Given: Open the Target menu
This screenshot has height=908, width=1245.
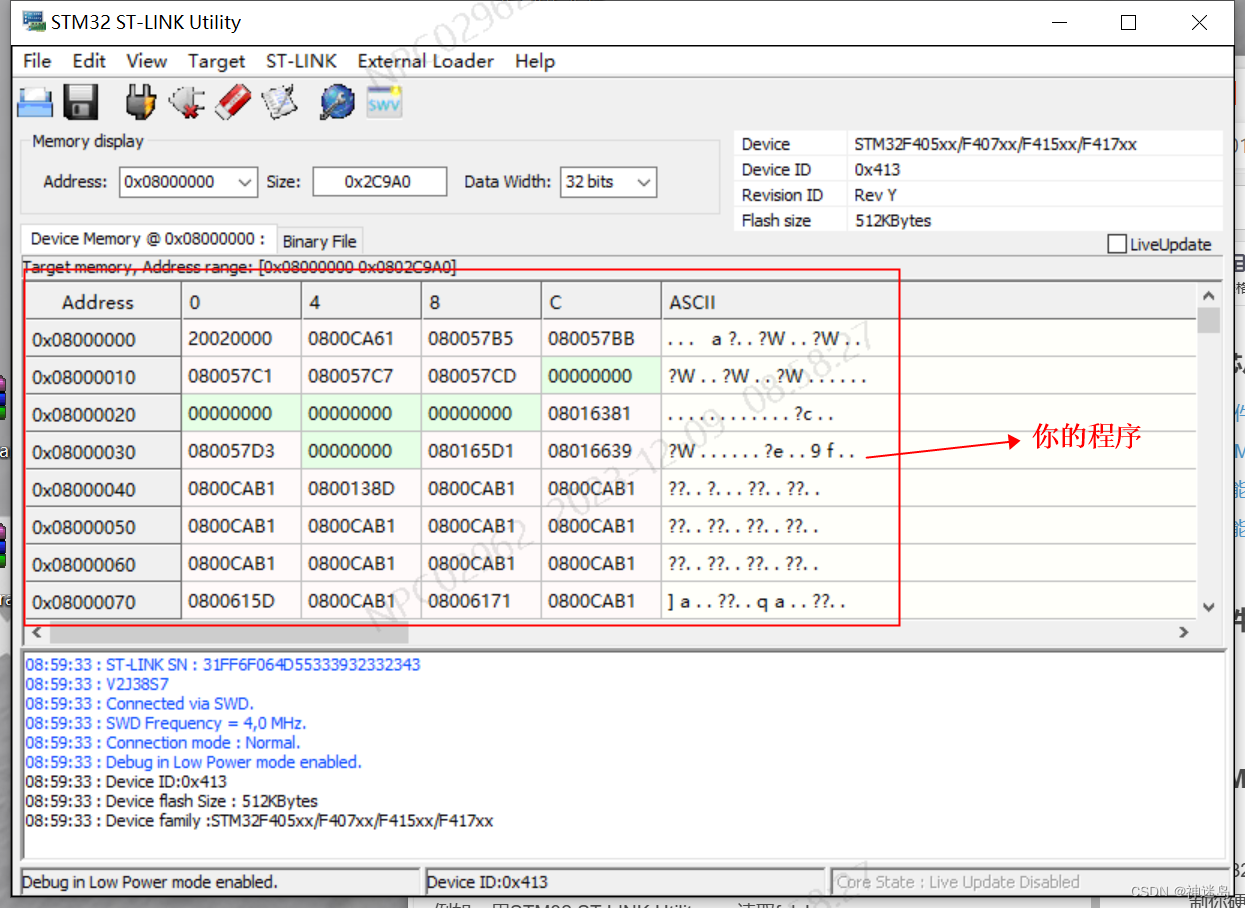Looking at the screenshot, I should (216, 61).
